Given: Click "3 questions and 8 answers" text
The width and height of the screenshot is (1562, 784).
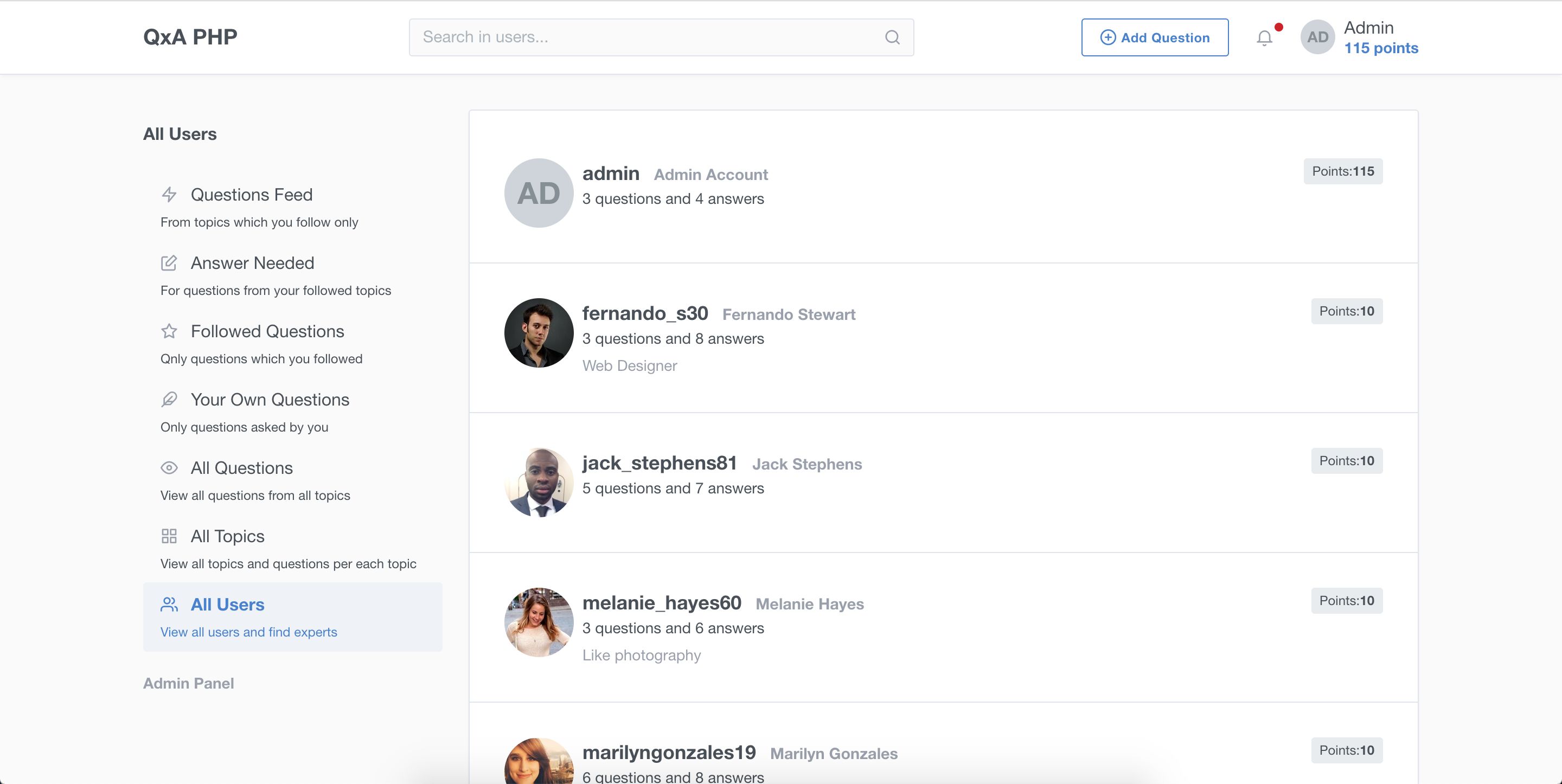Looking at the screenshot, I should click(673, 338).
